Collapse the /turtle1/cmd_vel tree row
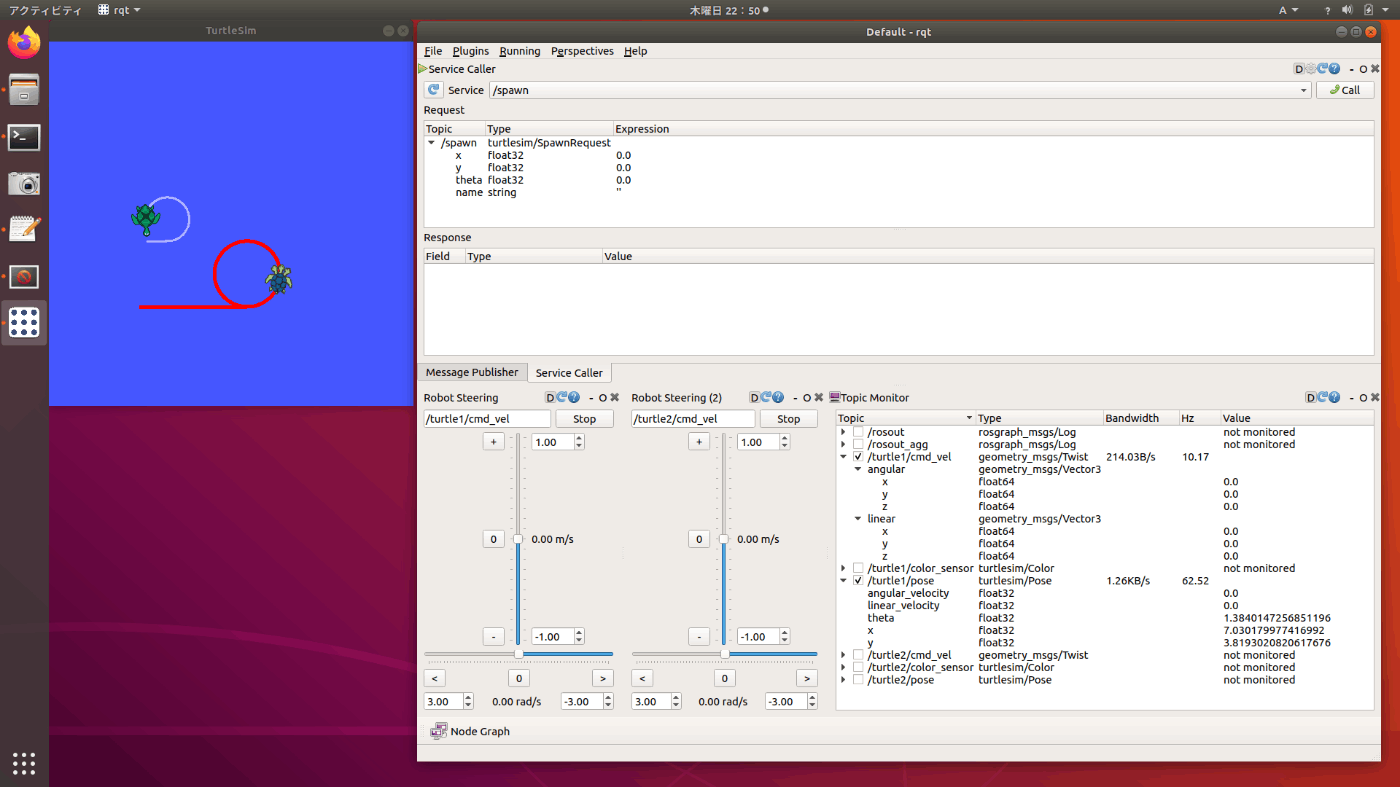 tap(844, 457)
